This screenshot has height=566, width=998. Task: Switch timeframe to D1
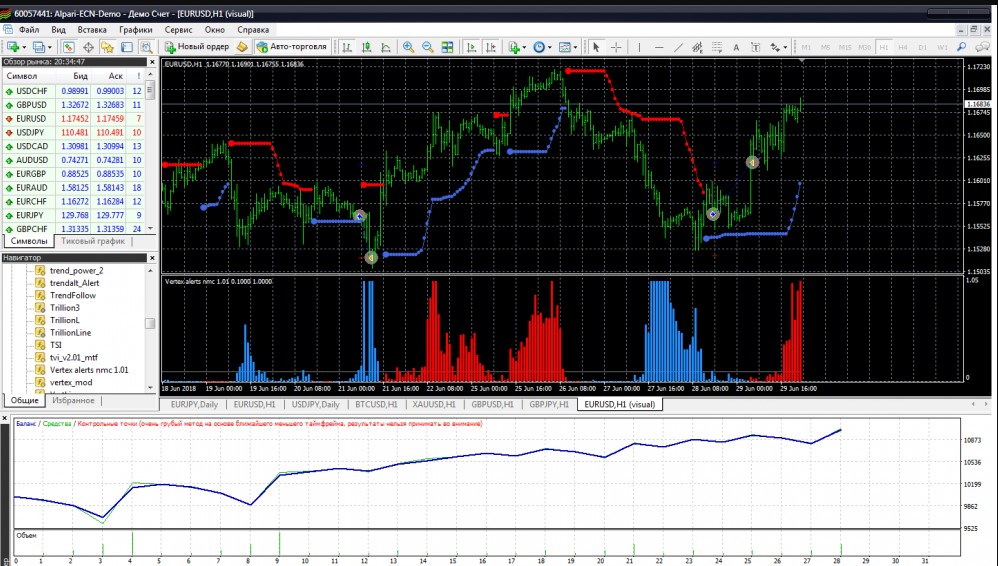click(x=923, y=47)
